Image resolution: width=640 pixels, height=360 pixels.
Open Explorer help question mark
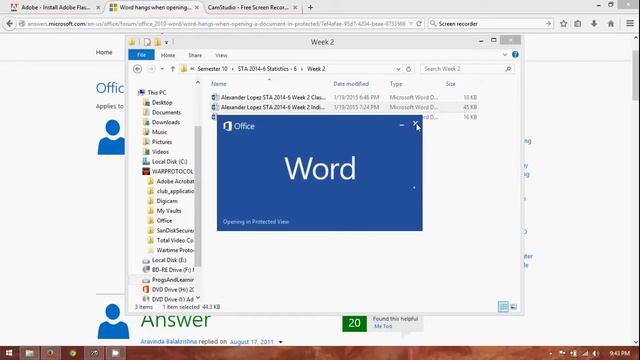(516, 55)
